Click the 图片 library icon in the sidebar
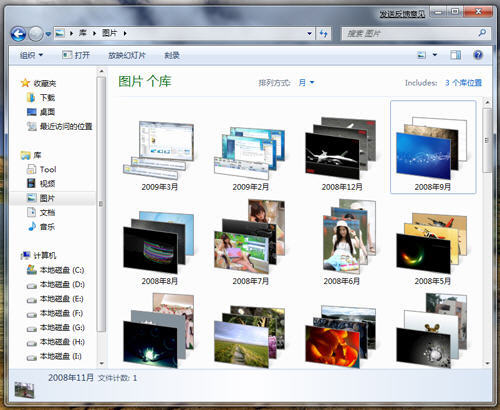This screenshot has width=500, height=410. (x=31, y=198)
